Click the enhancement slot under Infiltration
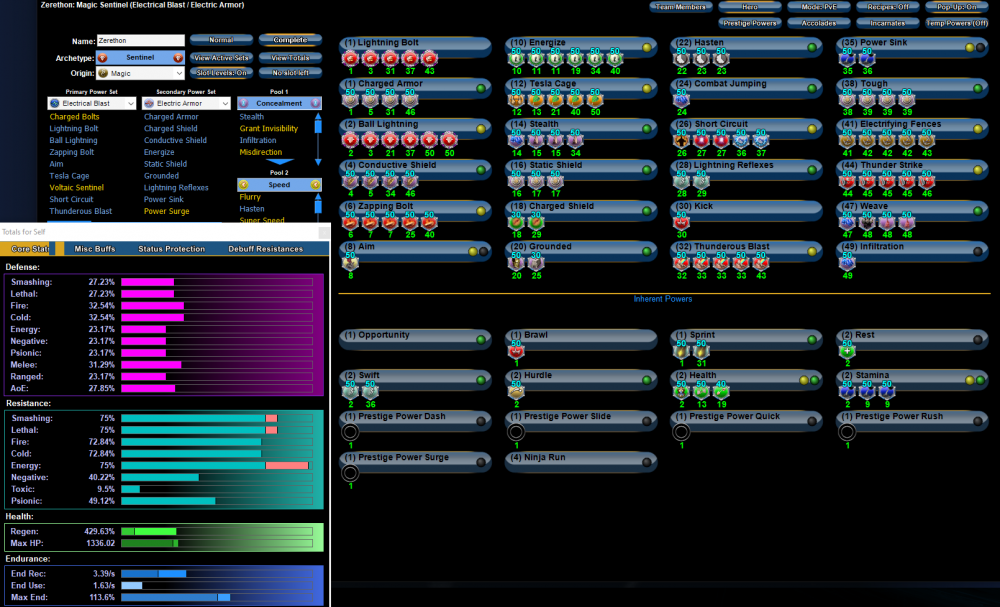The height and width of the screenshot is (607, 1000). pyautogui.click(x=848, y=262)
